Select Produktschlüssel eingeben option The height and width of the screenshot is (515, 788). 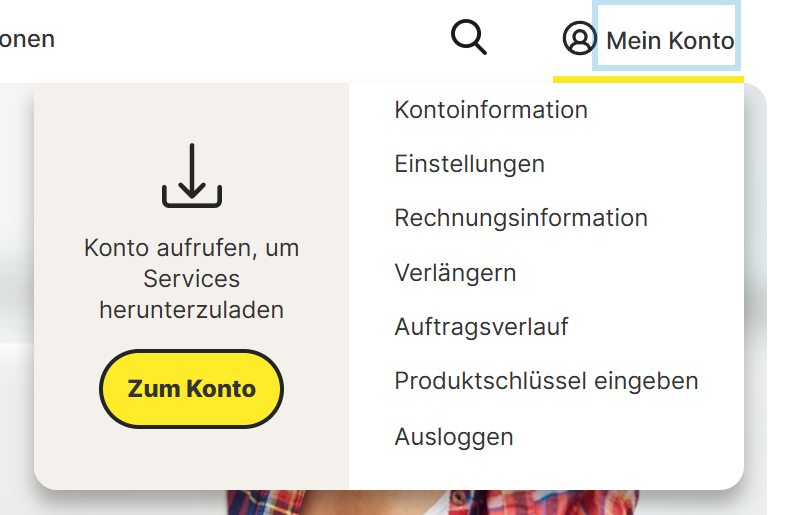(546, 381)
